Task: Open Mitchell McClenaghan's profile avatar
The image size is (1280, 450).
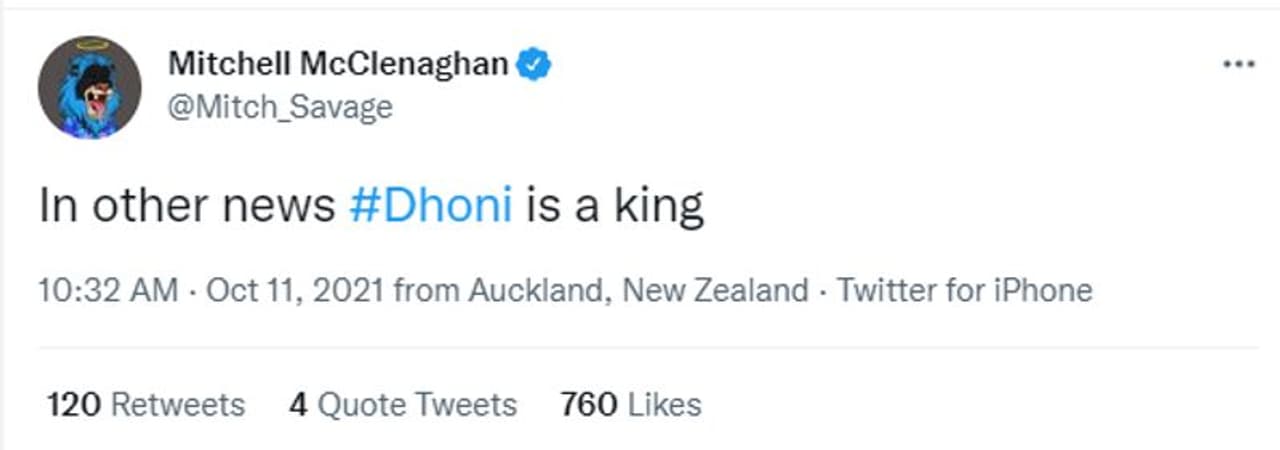Action: coord(89,88)
